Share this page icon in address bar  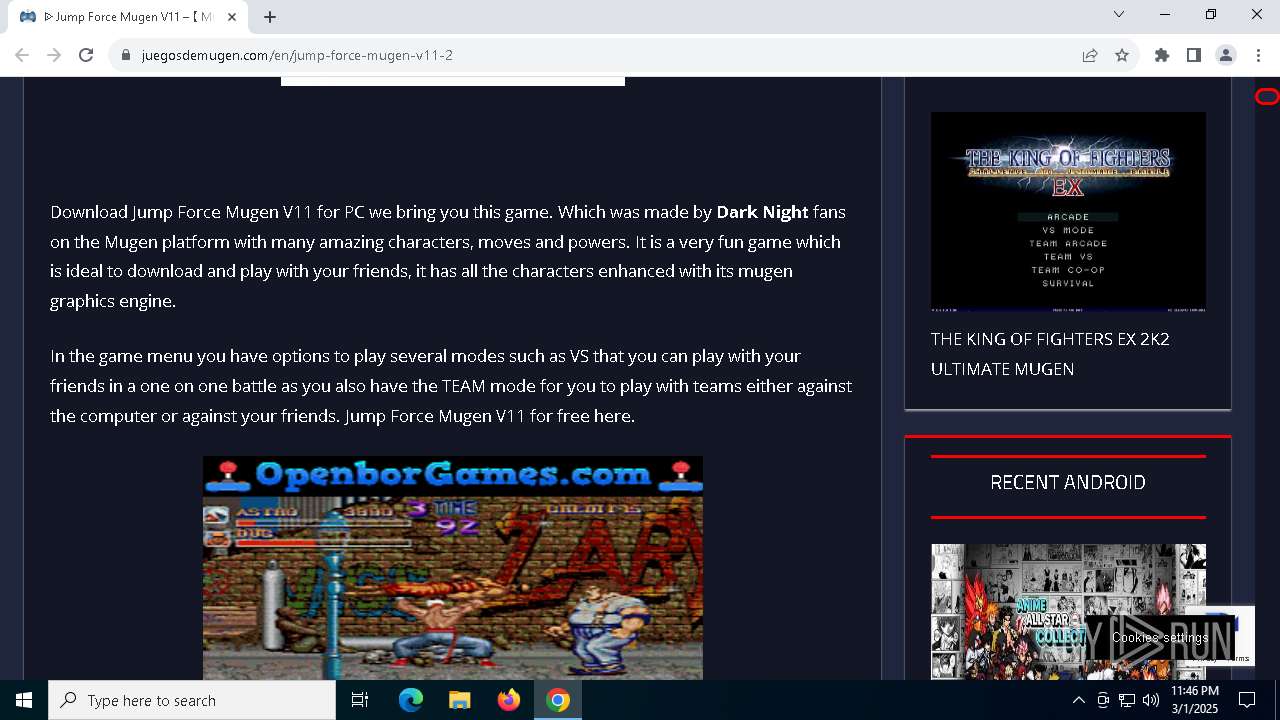coord(1090,55)
